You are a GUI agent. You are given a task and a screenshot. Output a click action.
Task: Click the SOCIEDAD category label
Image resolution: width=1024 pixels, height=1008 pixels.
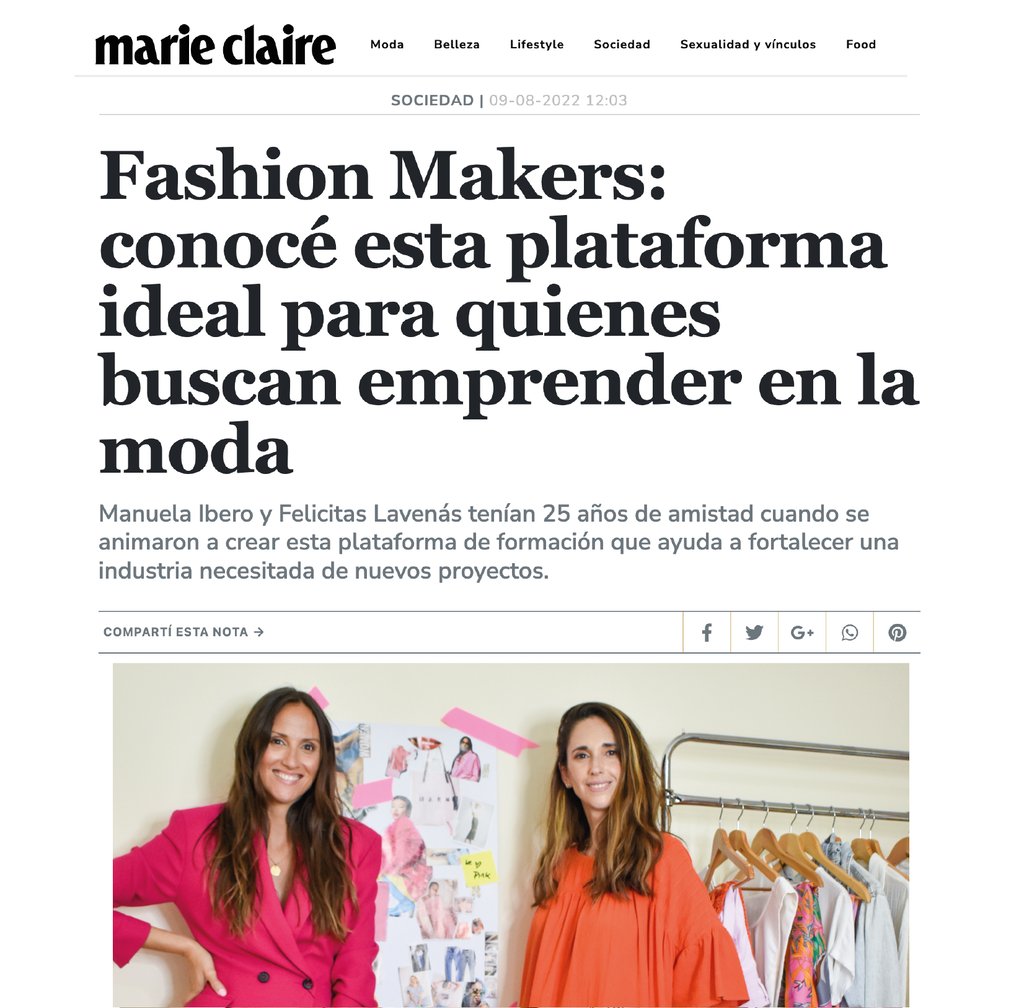[432, 101]
